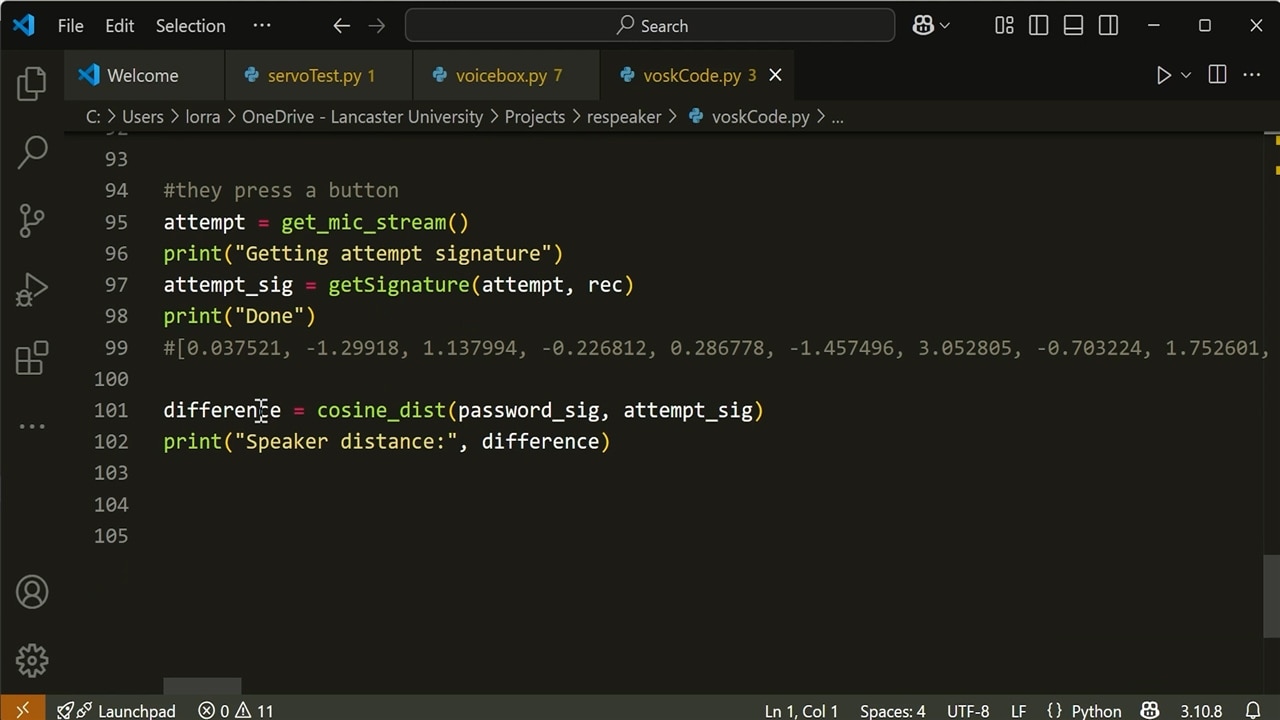
Task: Expand additional views ellipsis in activity bar
Action: (32, 427)
